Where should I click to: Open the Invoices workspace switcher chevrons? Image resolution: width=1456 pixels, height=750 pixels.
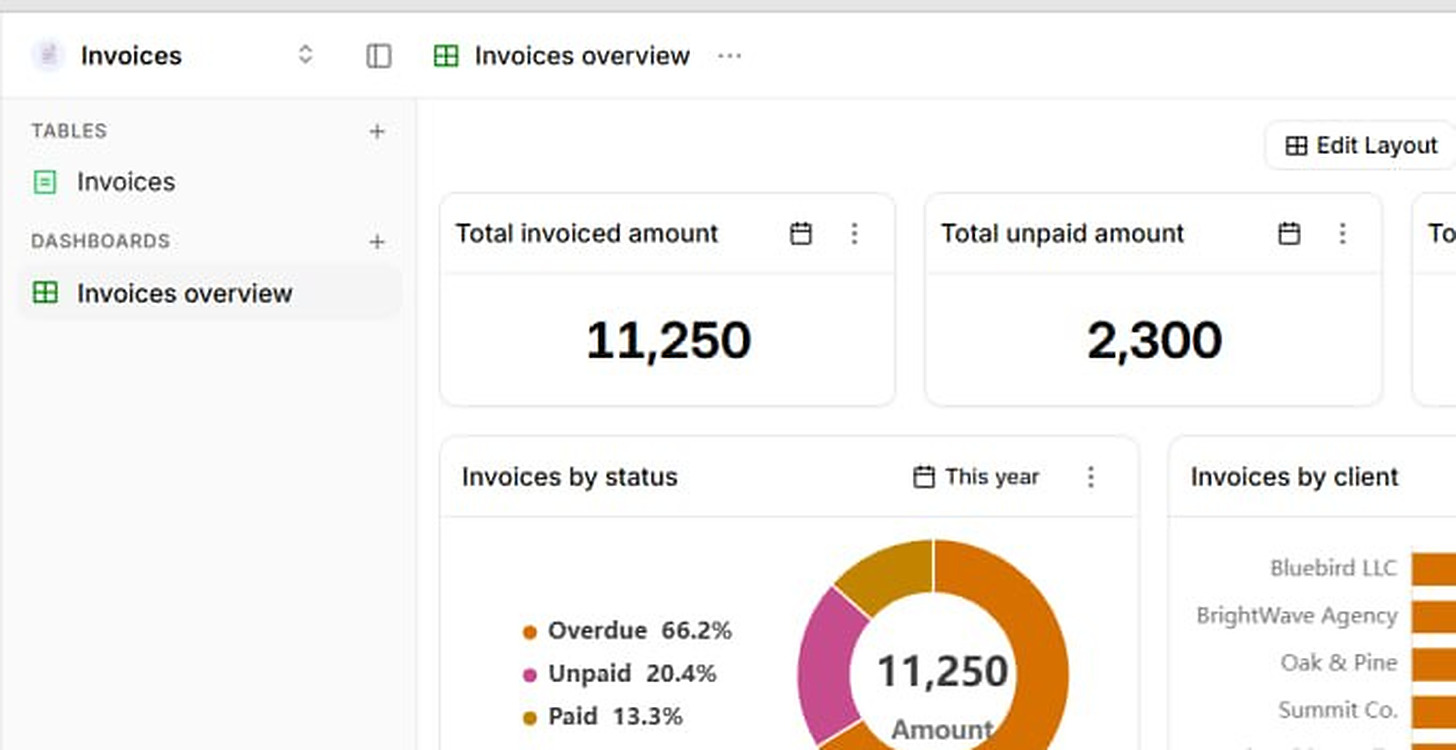[306, 55]
